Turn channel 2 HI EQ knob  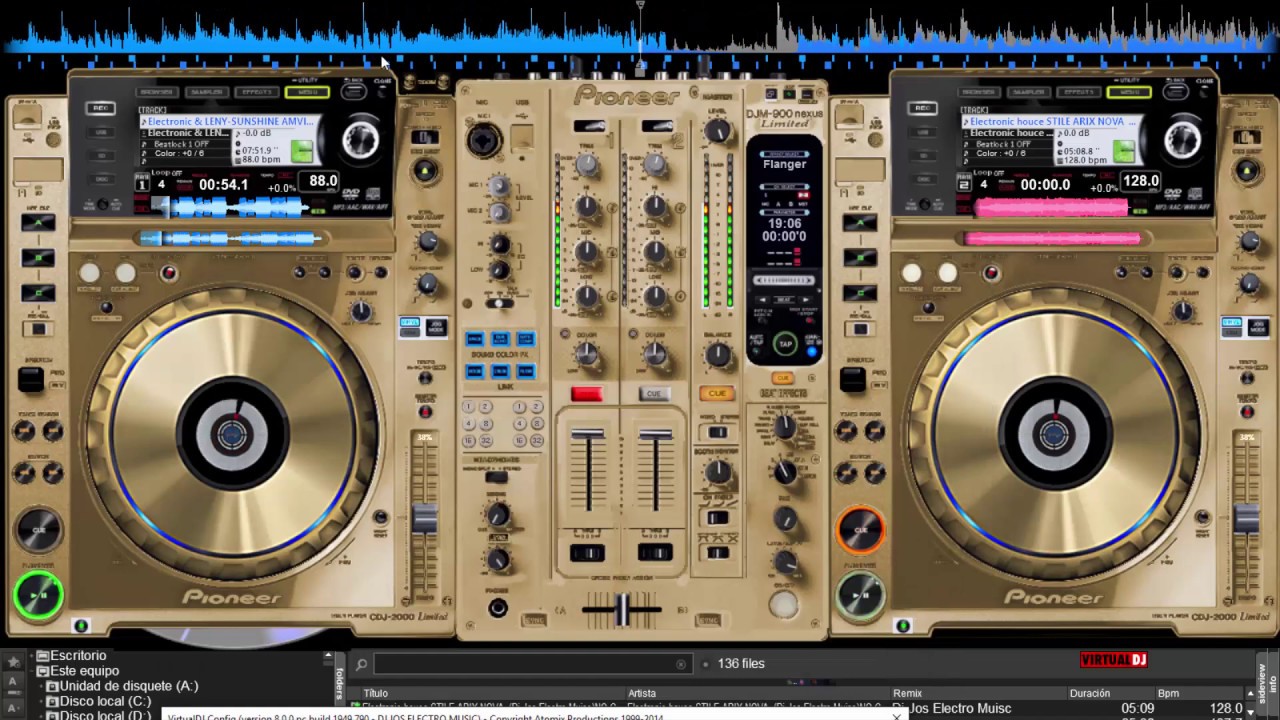coord(655,208)
